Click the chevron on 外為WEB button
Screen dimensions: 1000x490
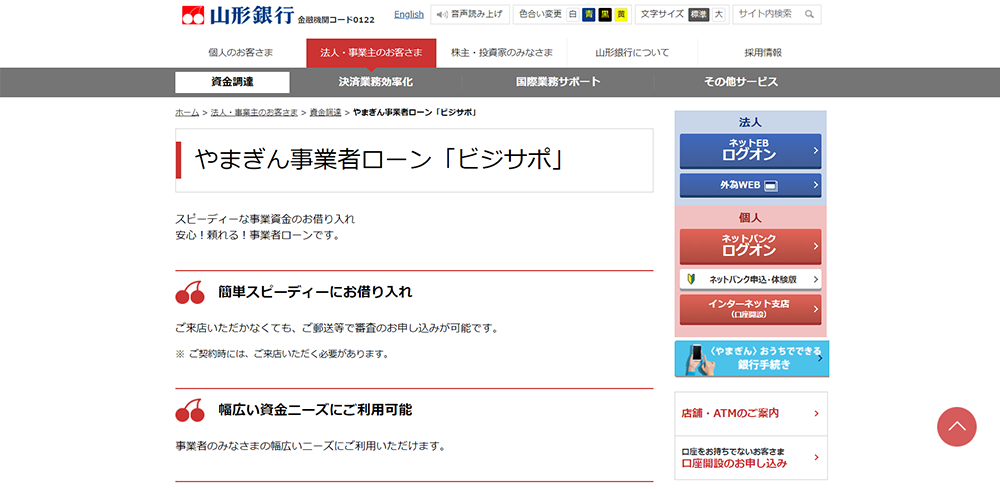[x=815, y=186]
